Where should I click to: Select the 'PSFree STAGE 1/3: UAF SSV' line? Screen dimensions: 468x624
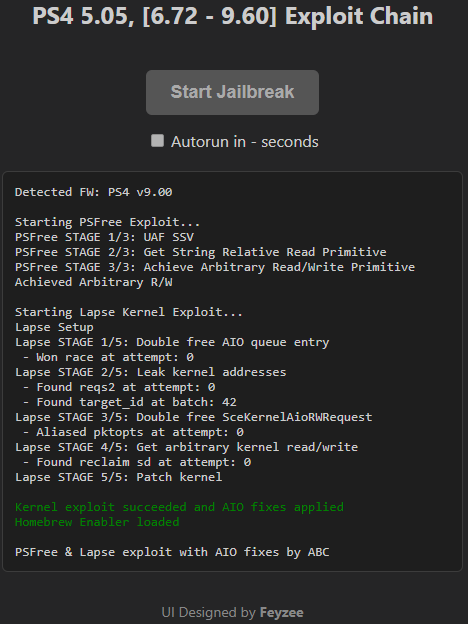(x=104, y=237)
